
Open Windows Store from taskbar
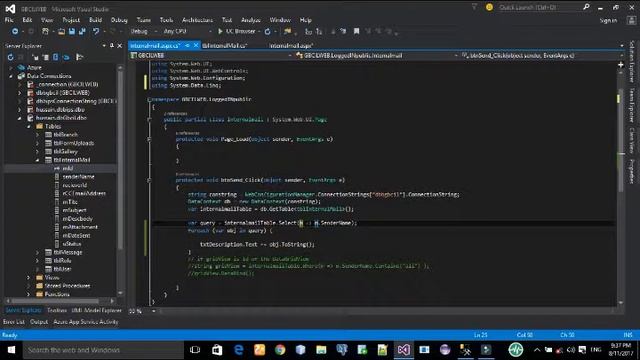pos(217,350)
